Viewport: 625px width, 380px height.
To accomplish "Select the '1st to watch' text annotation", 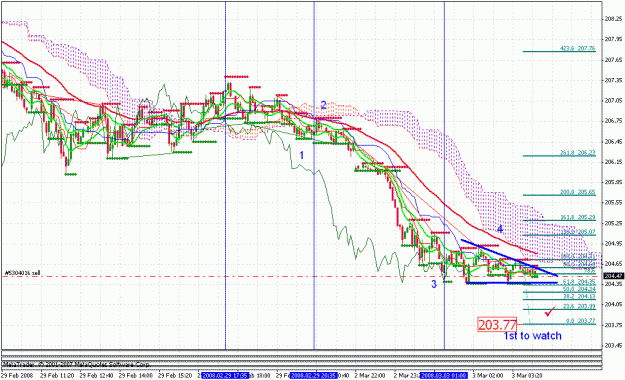I will (x=533, y=336).
